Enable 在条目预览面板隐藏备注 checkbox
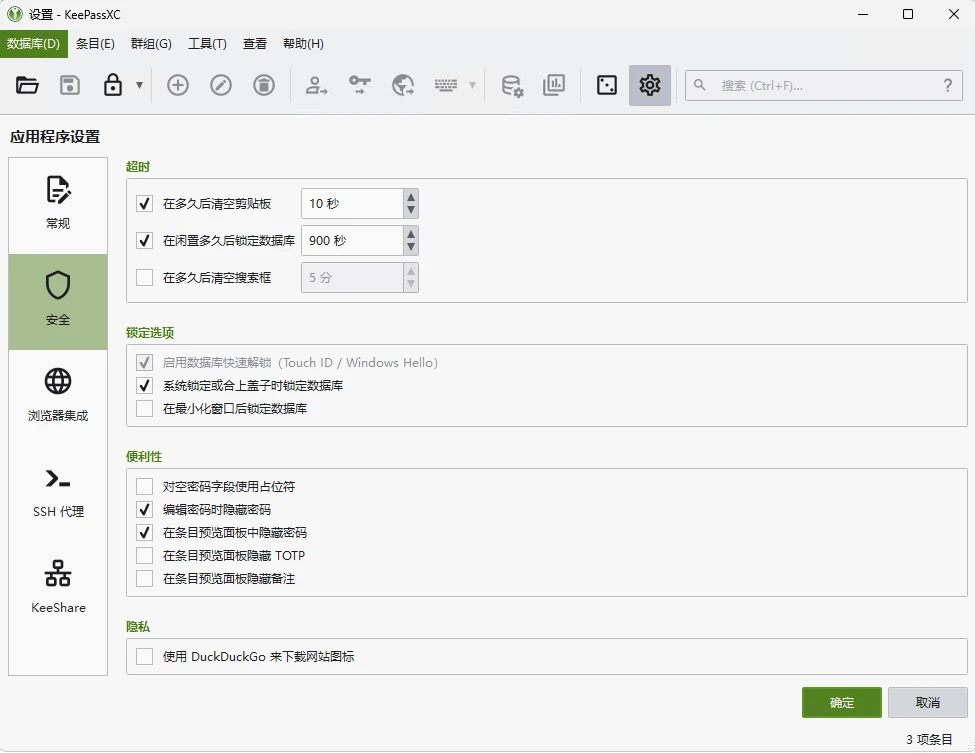This screenshot has height=753, width=975. 144,579
